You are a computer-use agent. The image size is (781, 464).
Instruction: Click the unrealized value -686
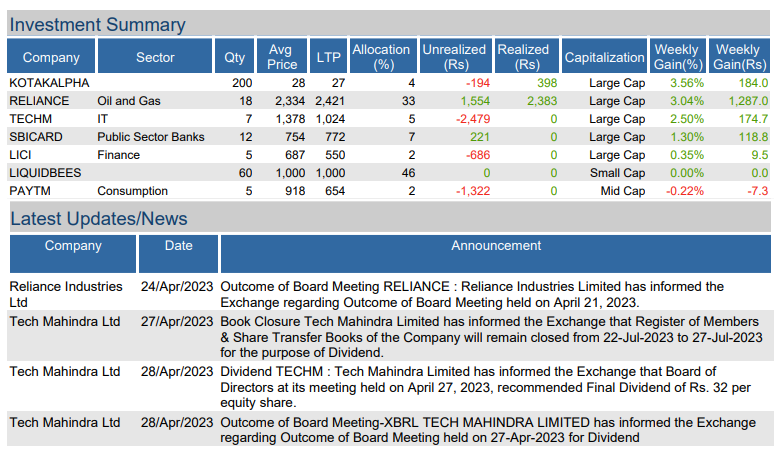pos(478,155)
